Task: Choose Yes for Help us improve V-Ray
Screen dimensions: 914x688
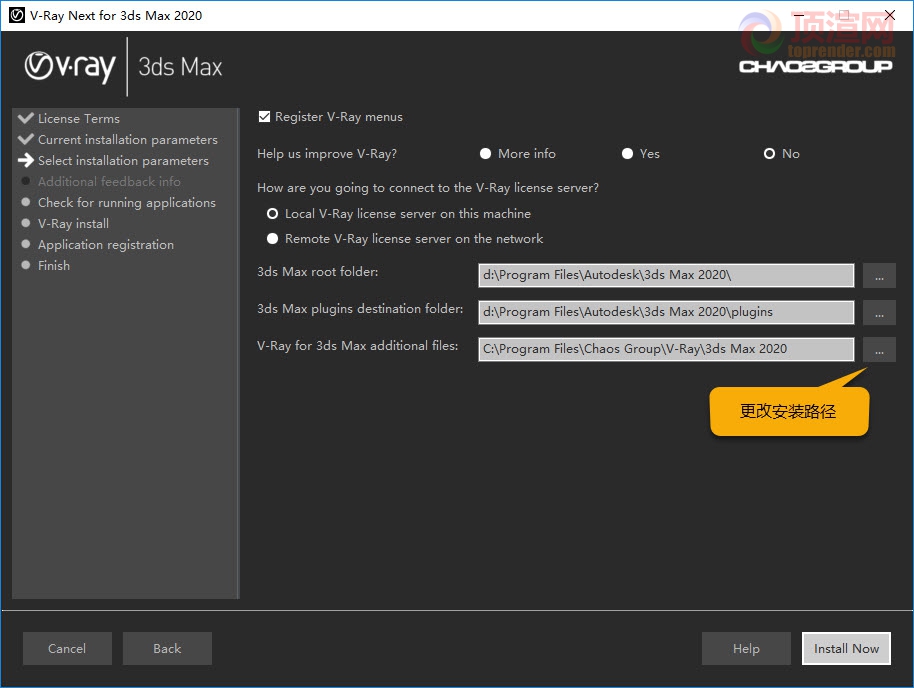Action: click(x=627, y=153)
